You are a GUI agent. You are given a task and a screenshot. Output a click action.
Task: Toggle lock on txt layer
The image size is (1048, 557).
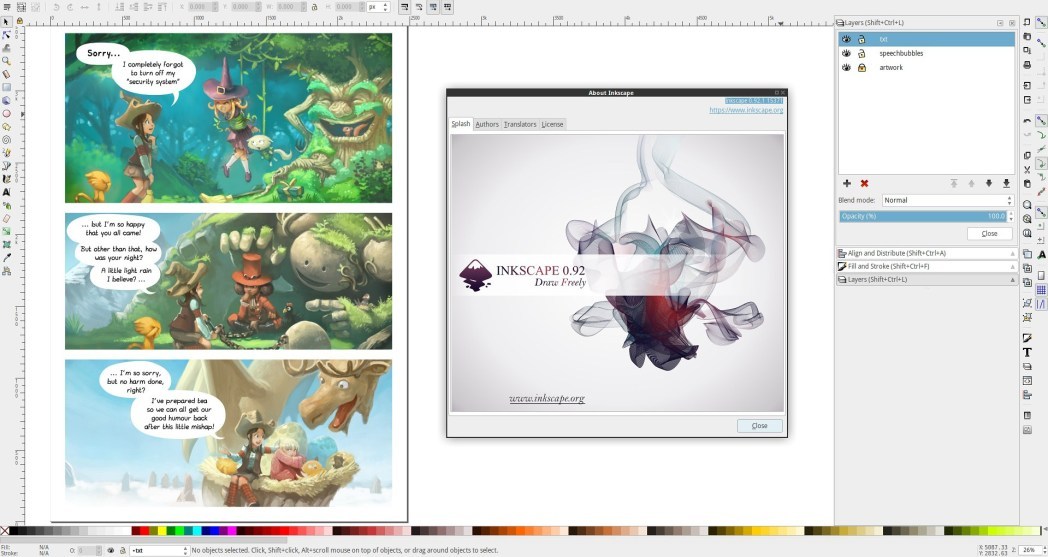pyautogui.click(x=862, y=39)
